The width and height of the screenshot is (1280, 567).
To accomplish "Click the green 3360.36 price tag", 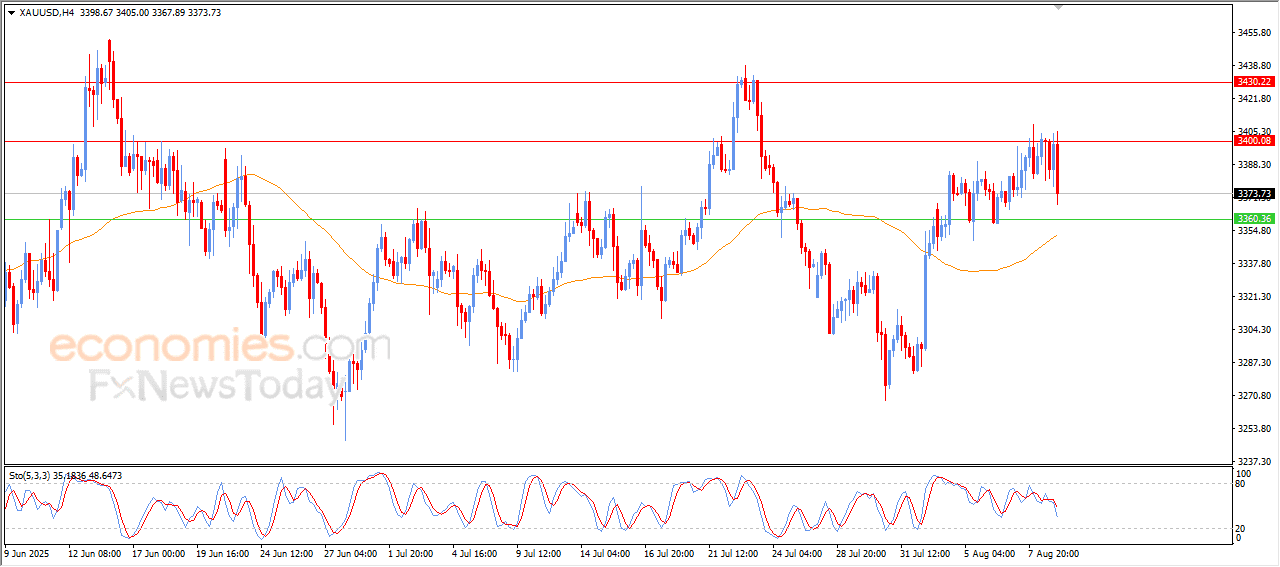I will (x=1253, y=219).
